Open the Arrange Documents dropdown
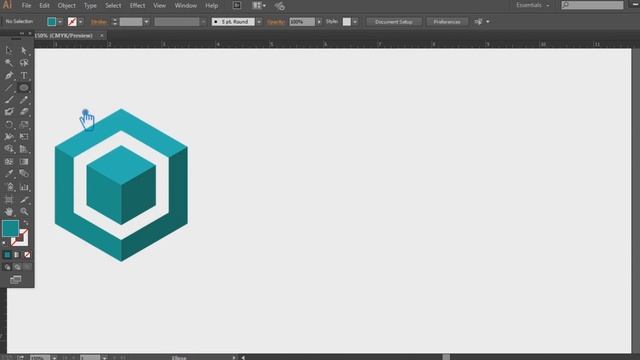Image resolution: width=640 pixels, height=360 pixels. coord(259,5)
